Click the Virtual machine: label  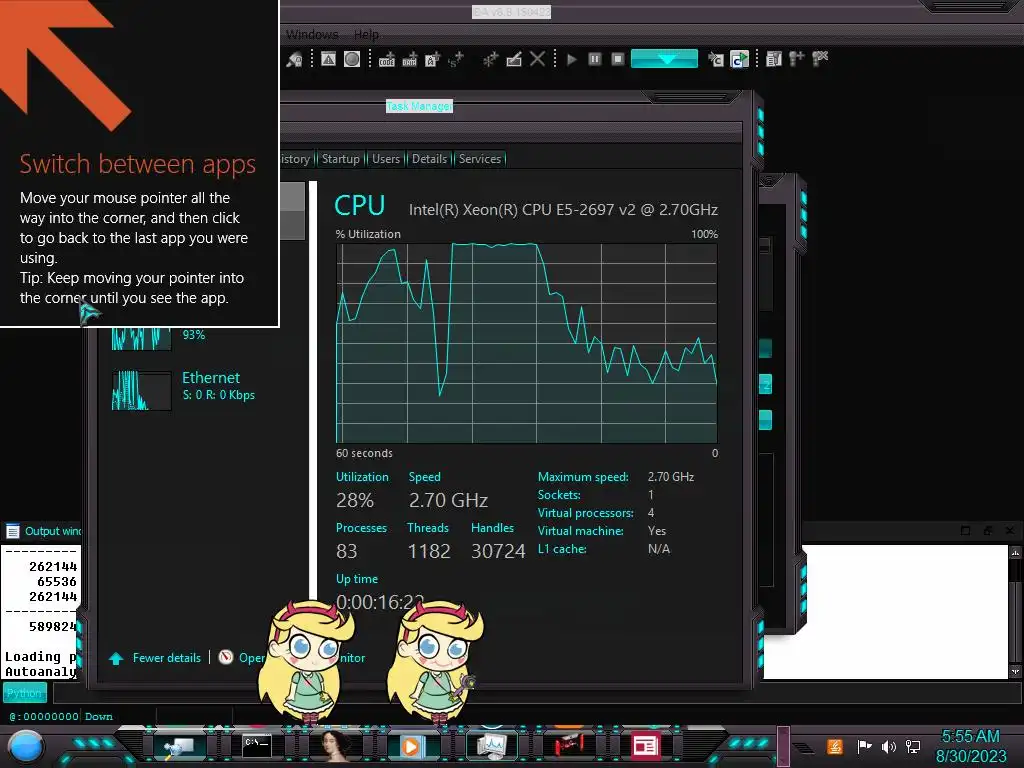[581, 531]
